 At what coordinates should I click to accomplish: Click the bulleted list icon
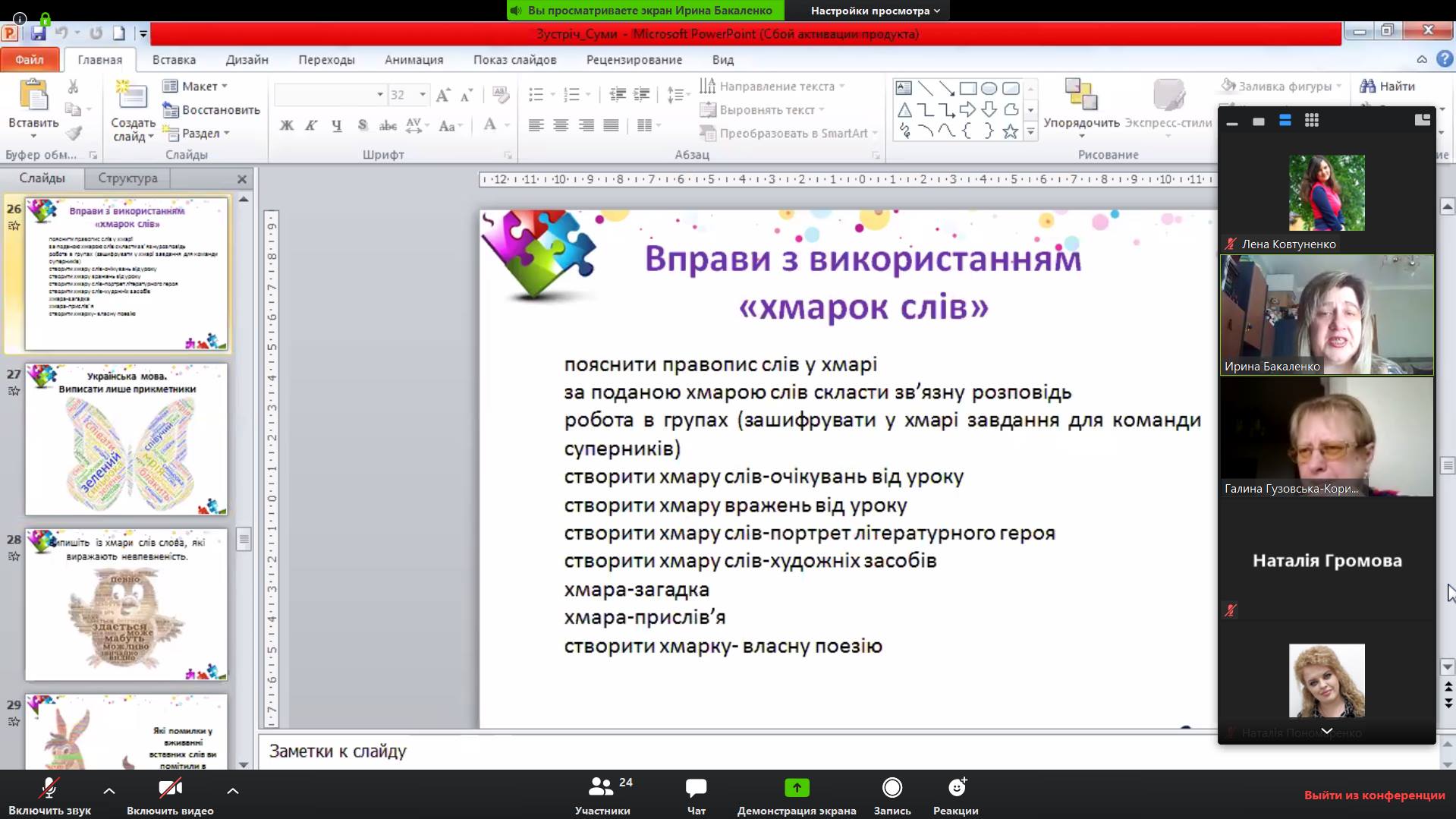pos(536,94)
